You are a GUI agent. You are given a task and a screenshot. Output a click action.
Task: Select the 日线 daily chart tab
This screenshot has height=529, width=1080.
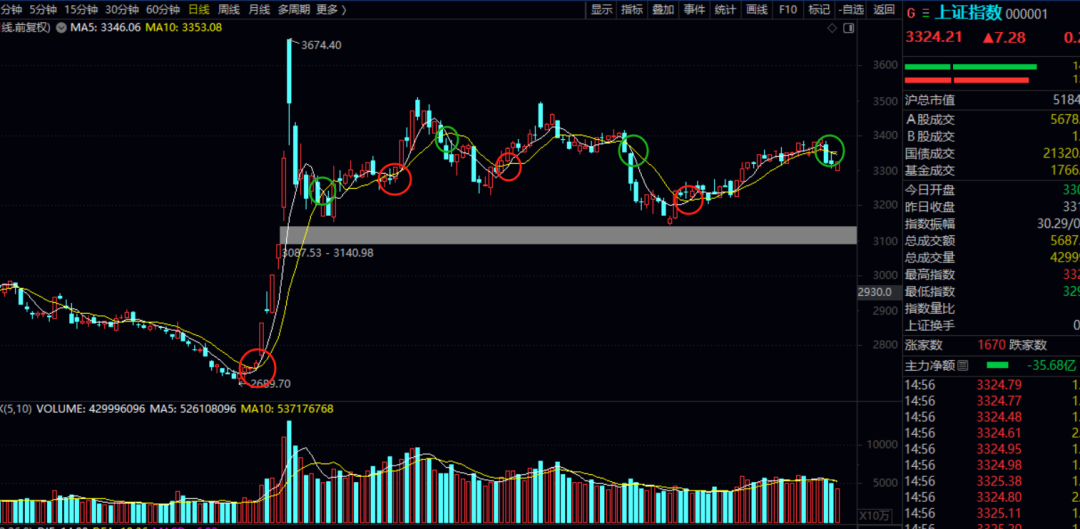point(199,10)
